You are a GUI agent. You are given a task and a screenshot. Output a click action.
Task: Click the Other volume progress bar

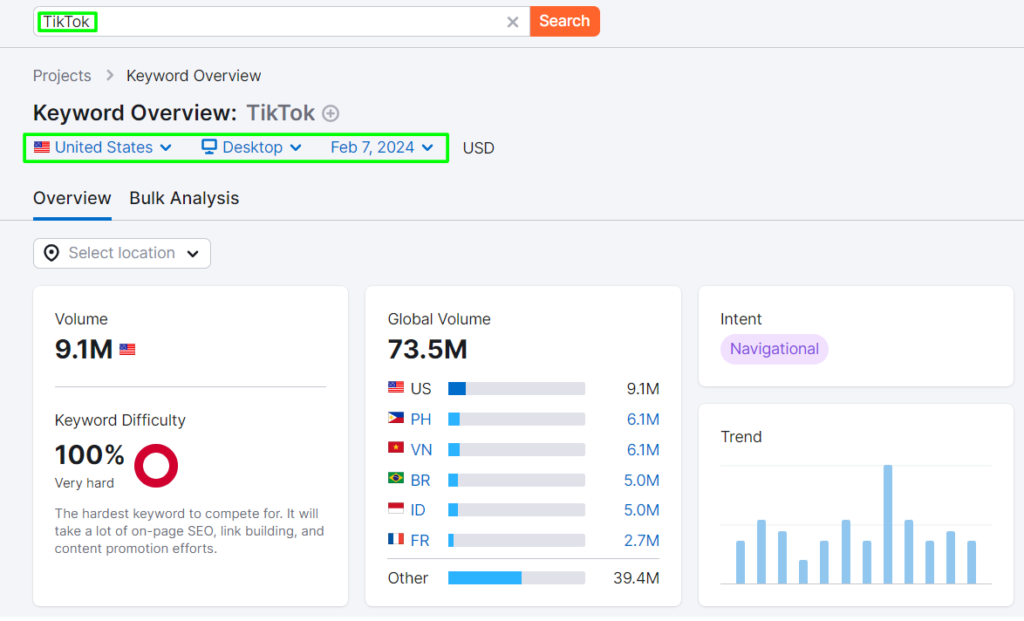[x=517, y=578]
